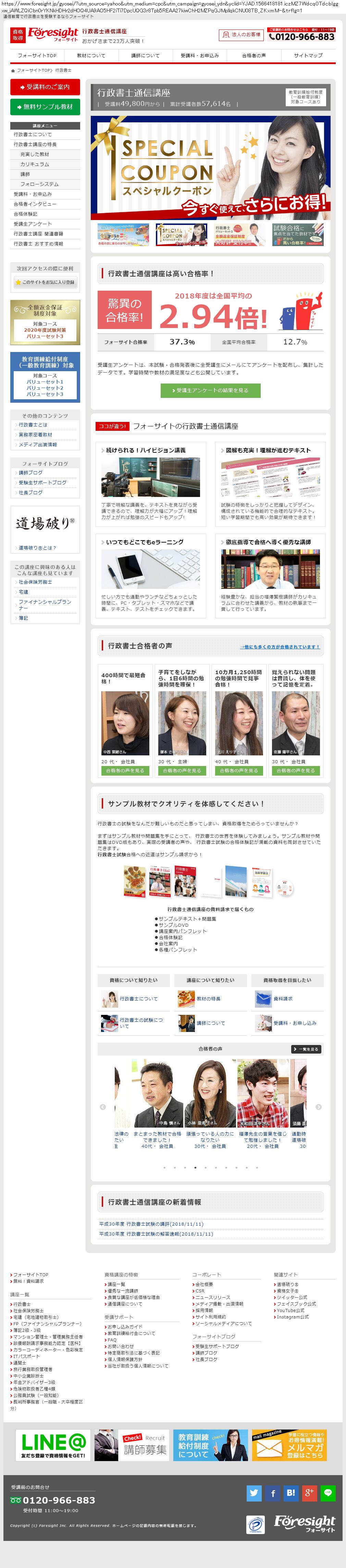The width and height of the screenshot is (346, 1568).
Task: Open フォーサイトTOP in navigation bar
Action: pyautogui.click(x=37, y=56)
